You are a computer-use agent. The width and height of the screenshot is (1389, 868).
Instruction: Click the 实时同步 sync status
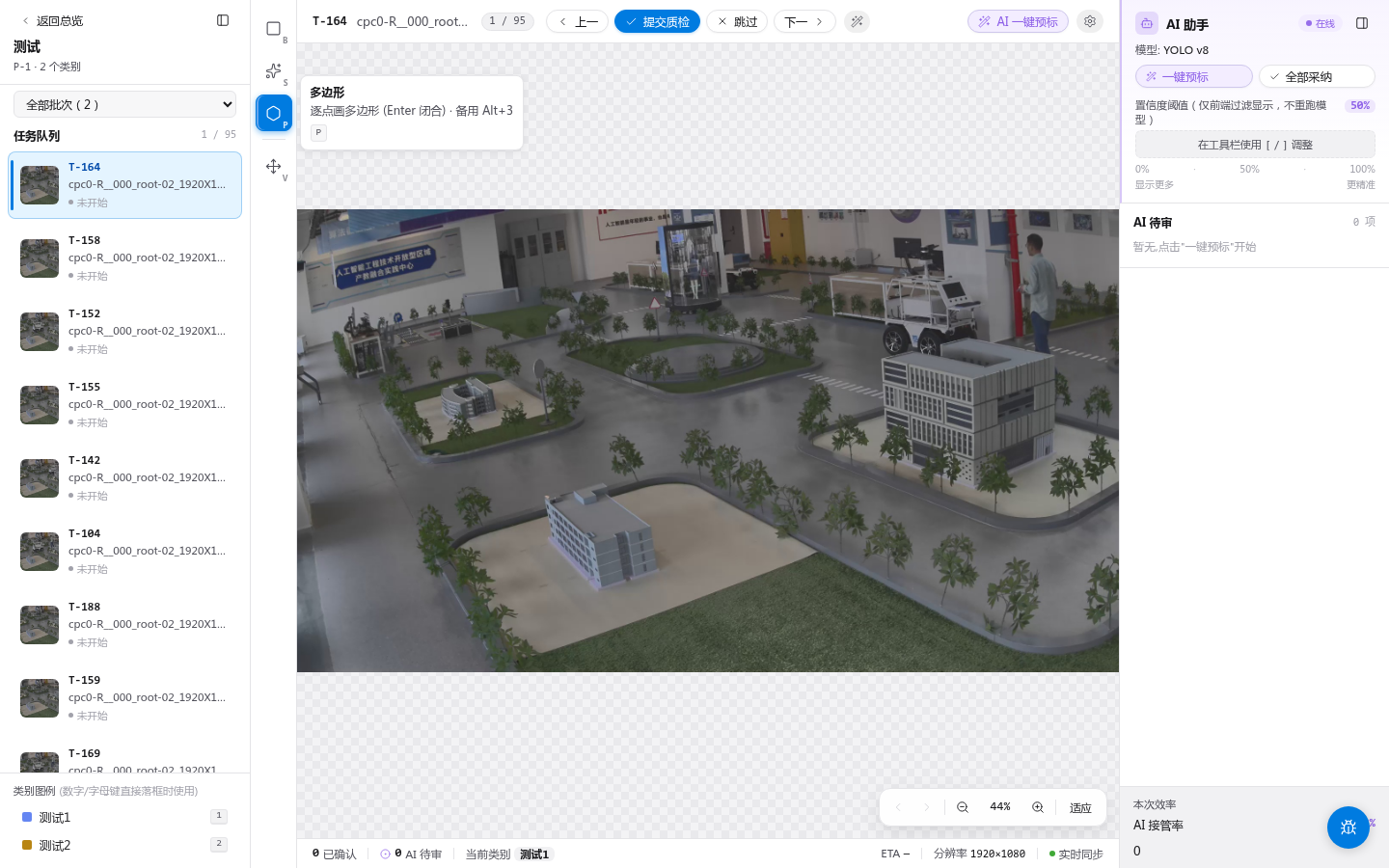(x=1076, y=854)
